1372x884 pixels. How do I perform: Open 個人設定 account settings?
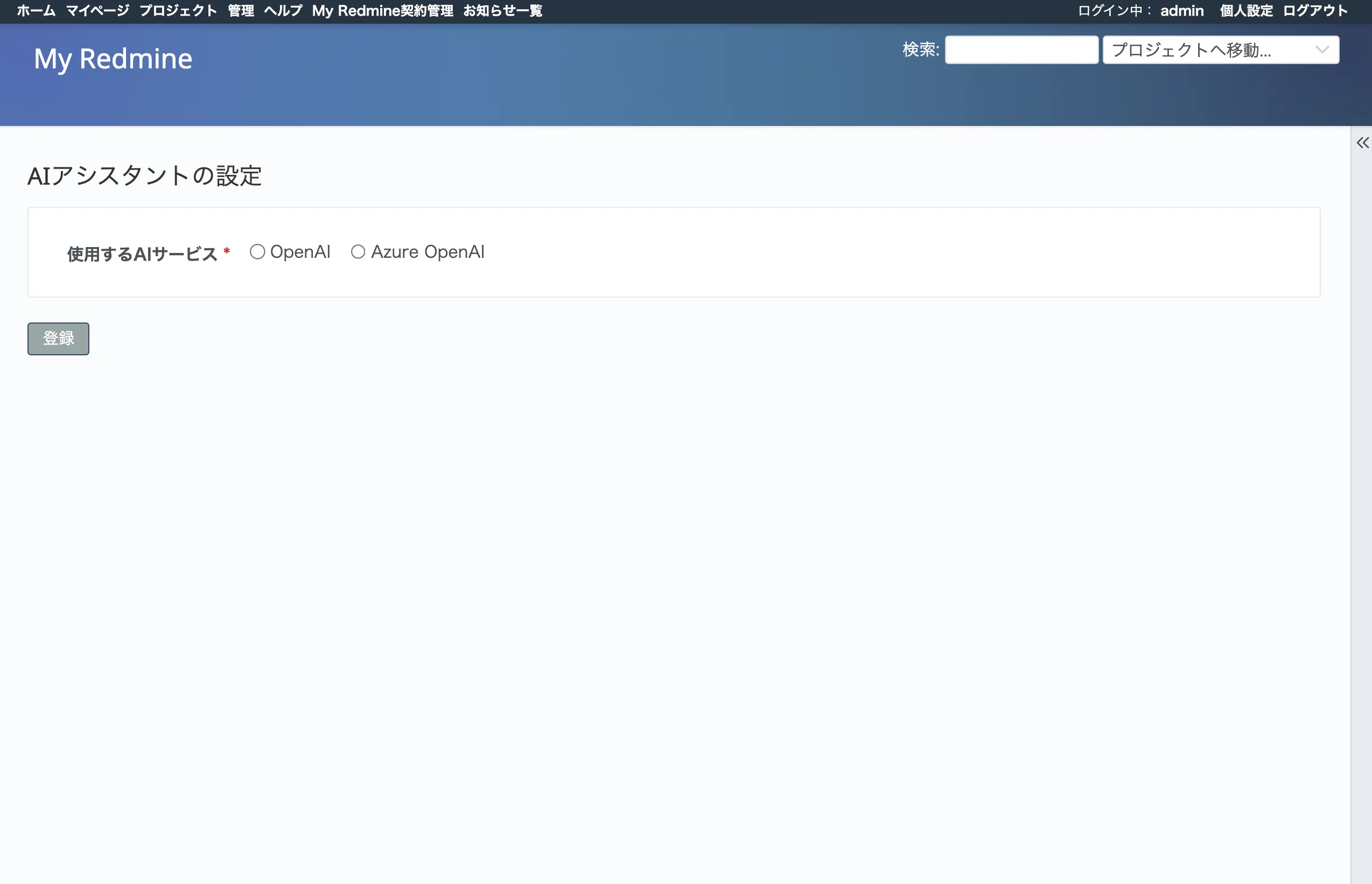coord(1245,11)
